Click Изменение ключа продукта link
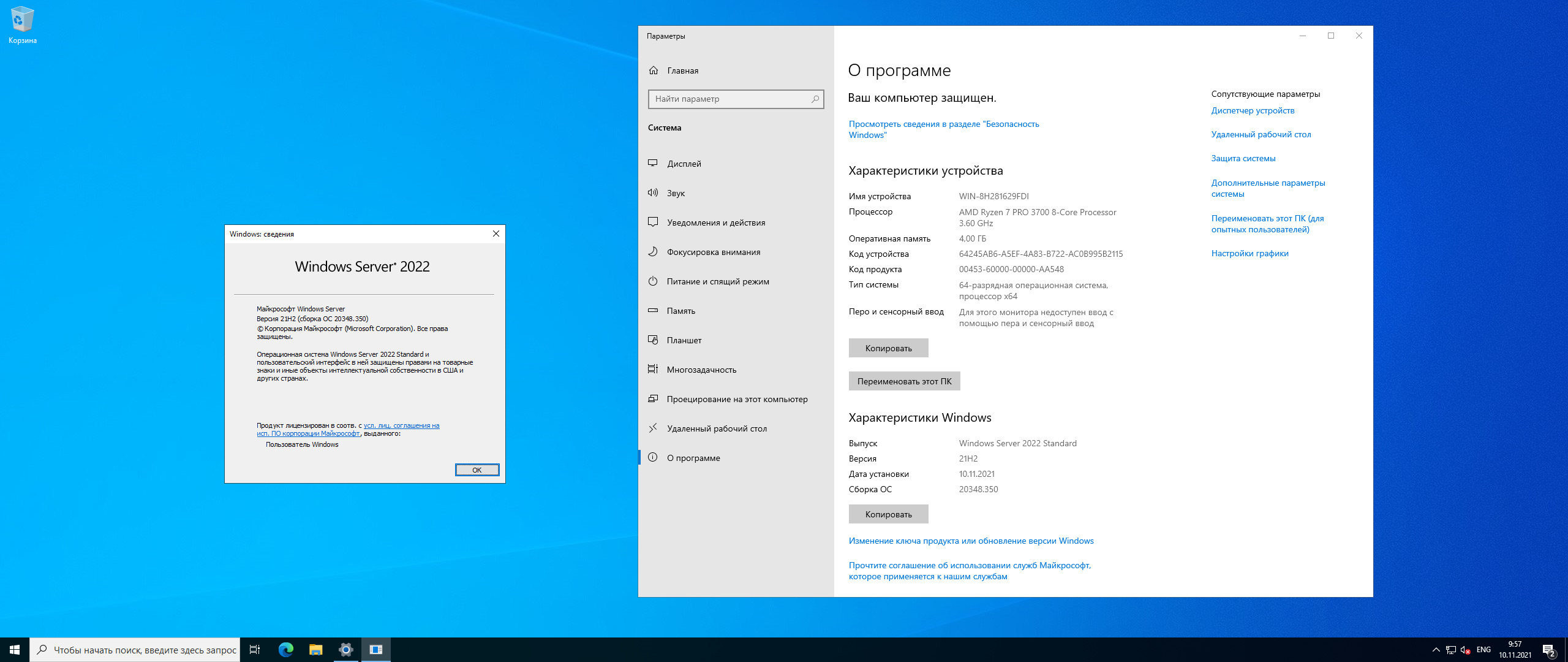This screenshot has width=1568, height=662. coord(971,541)
